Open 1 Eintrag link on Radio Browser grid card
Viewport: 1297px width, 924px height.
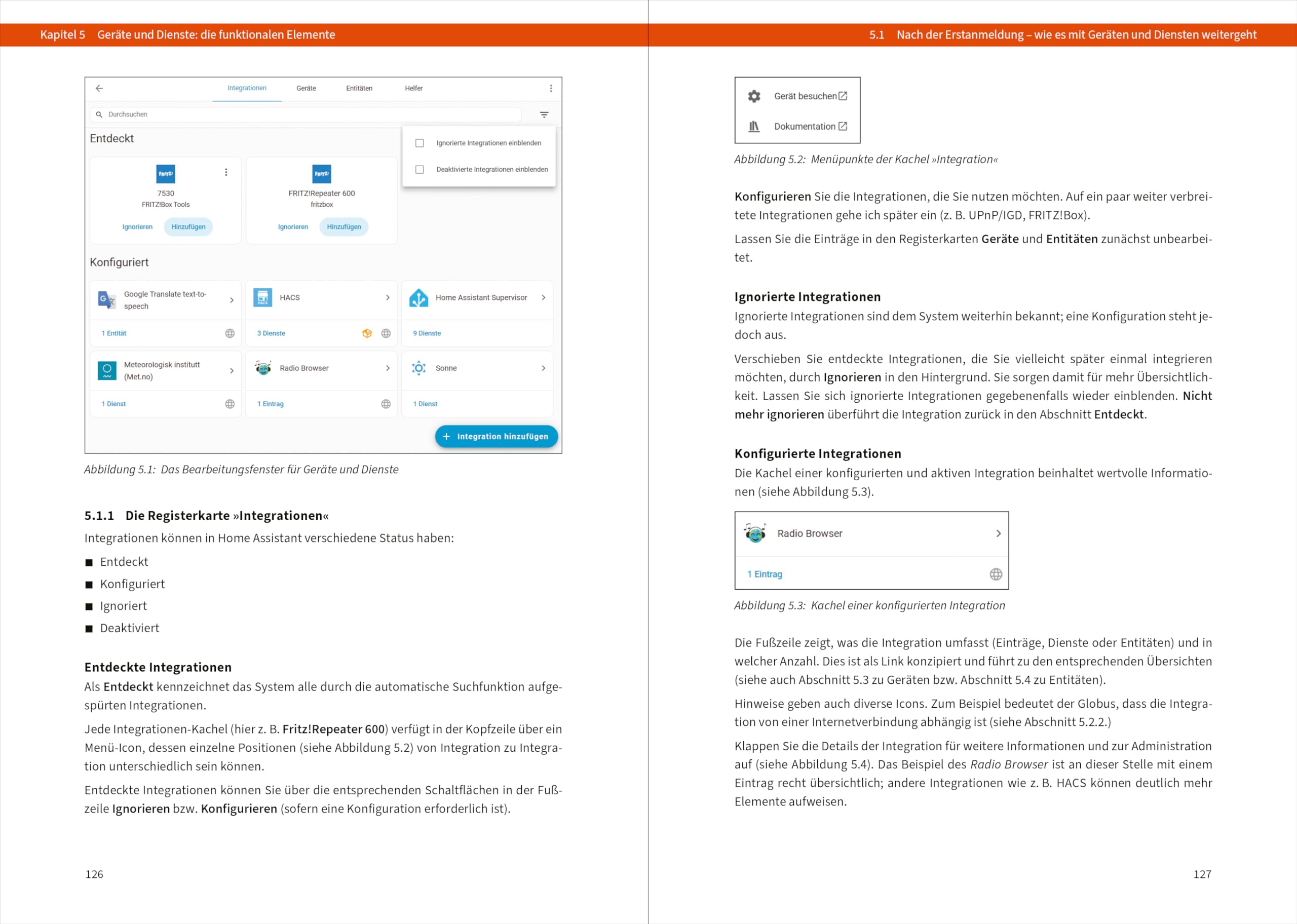coord(270,404)
